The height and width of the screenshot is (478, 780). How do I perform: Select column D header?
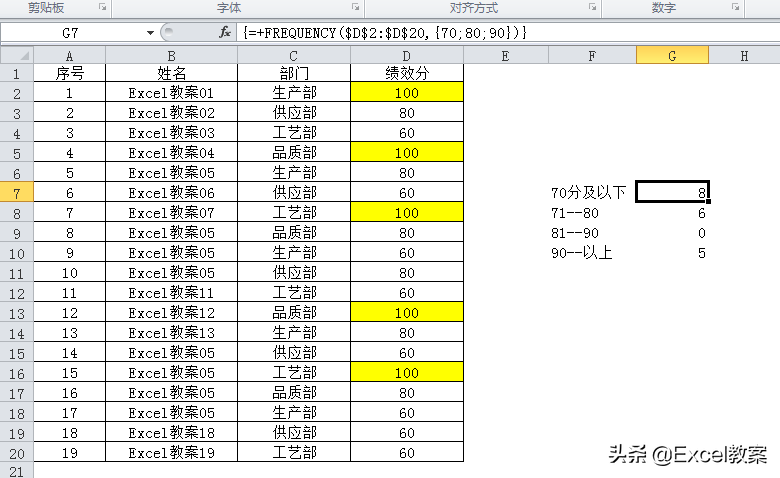pos(407,55)
